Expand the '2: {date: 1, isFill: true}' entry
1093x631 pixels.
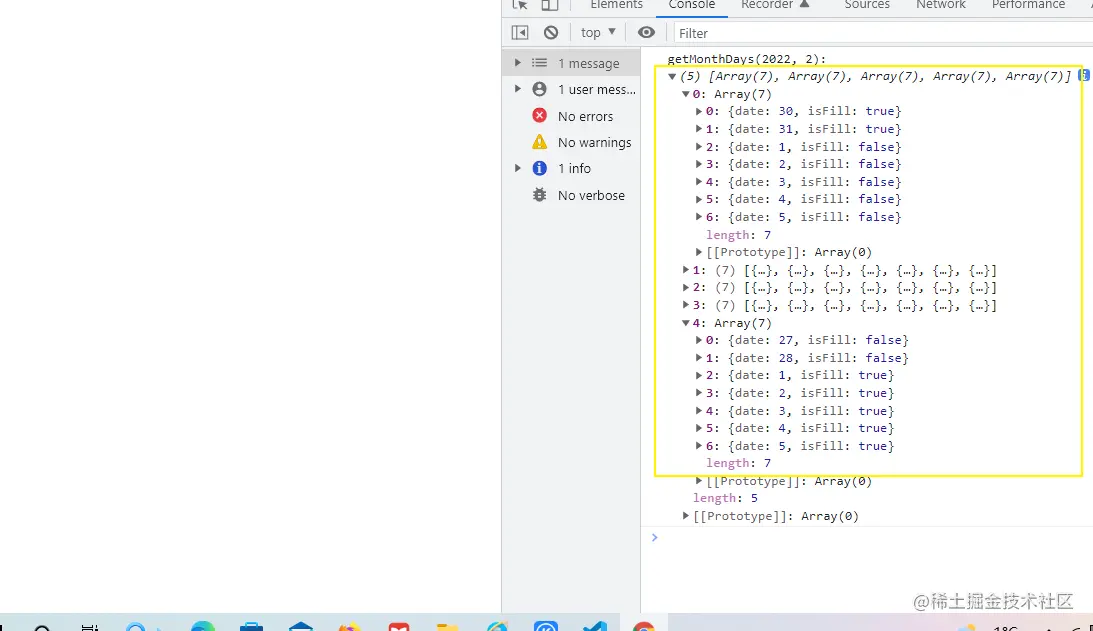[698, 375]
